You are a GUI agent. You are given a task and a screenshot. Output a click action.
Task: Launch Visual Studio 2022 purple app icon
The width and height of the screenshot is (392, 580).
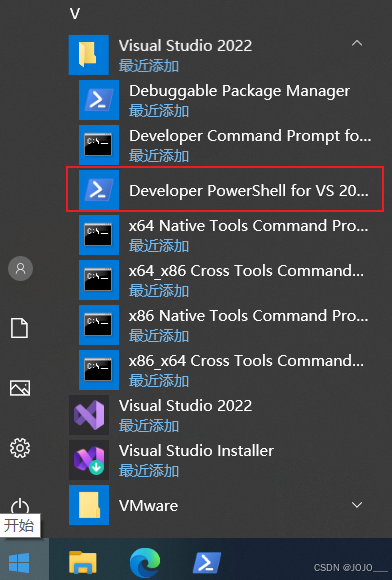pyautogui.click(x=89, y=415)
